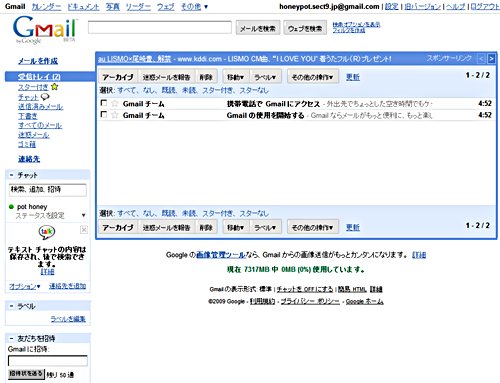Screen dimensions: 500x383
Task: Open 送信済みメール folder
Action: [40, 107]
